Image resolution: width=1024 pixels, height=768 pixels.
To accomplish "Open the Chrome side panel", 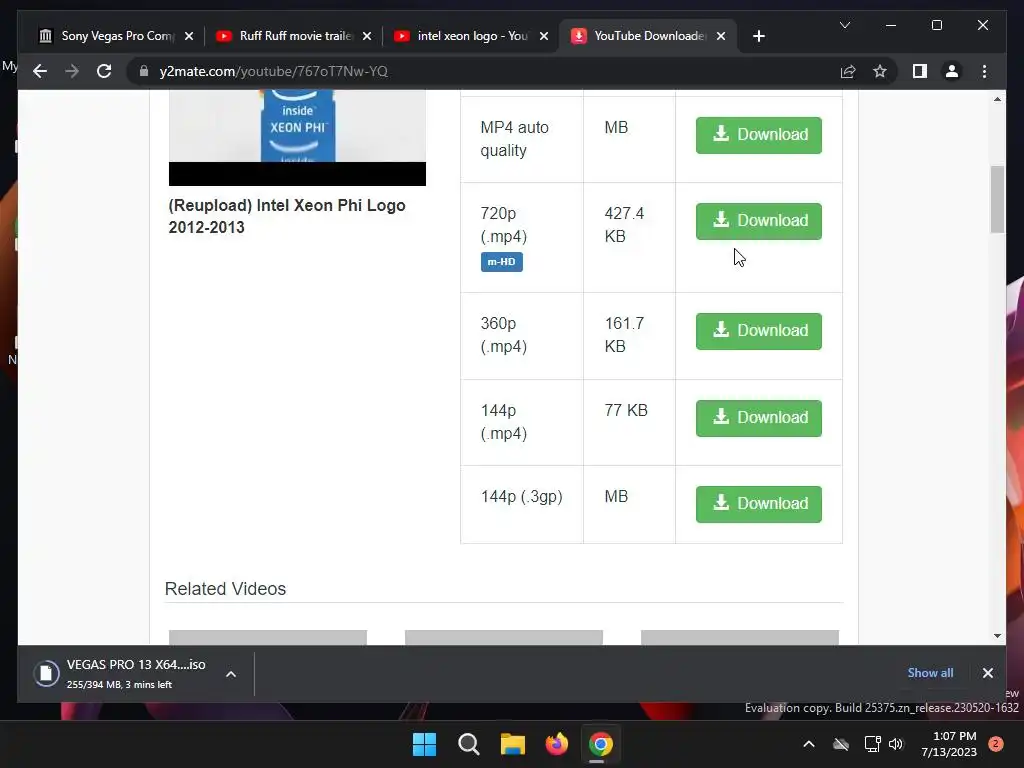I will tap(920, 71).
